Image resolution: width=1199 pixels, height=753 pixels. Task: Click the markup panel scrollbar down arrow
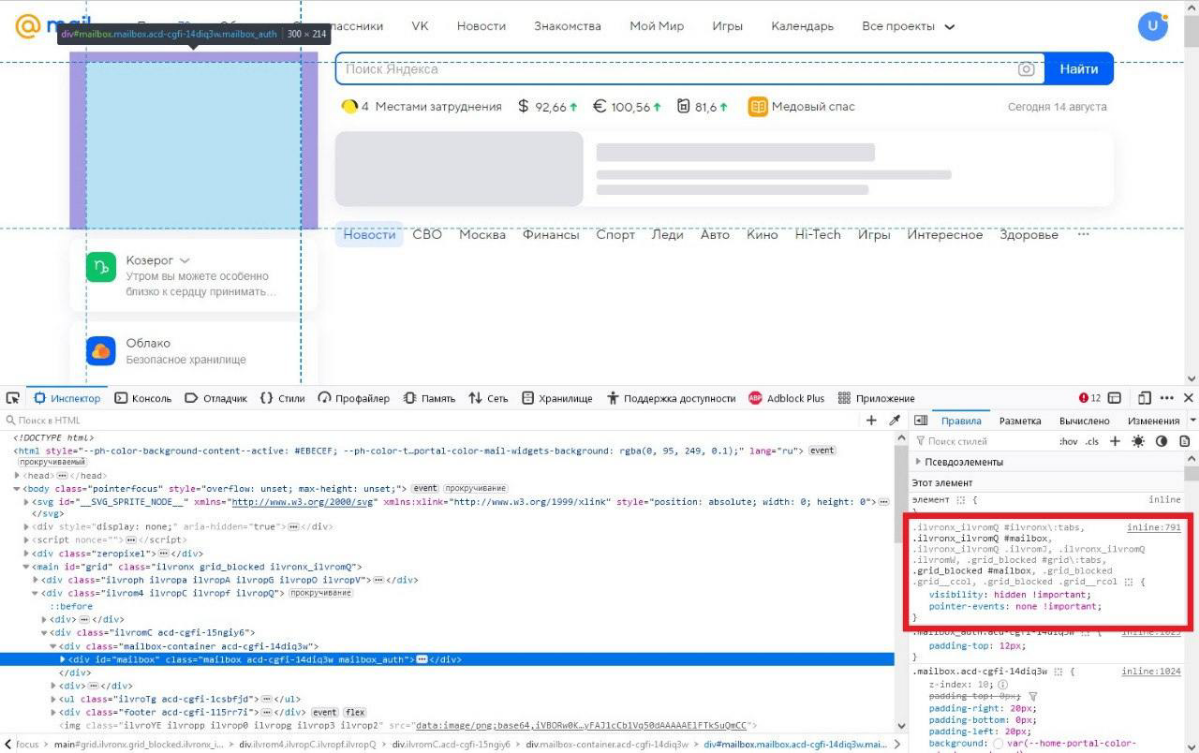point(901,725)
